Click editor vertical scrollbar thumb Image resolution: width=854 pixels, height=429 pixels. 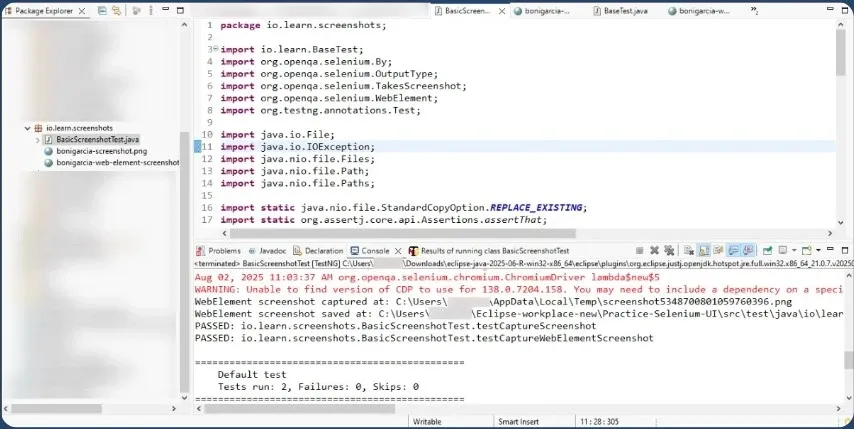840,53
